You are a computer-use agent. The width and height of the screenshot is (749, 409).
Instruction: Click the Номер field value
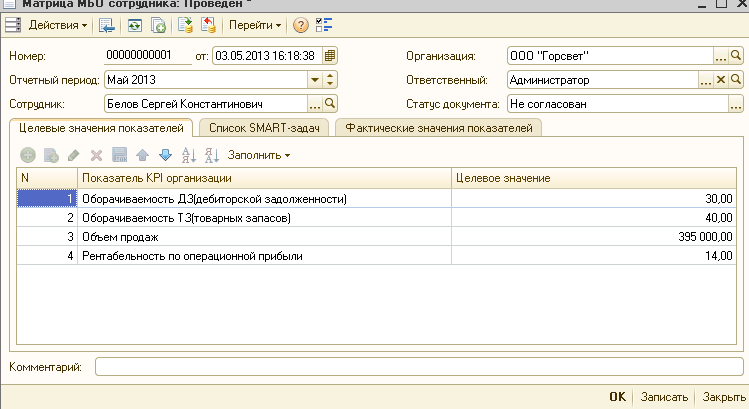tap(148, 55)
